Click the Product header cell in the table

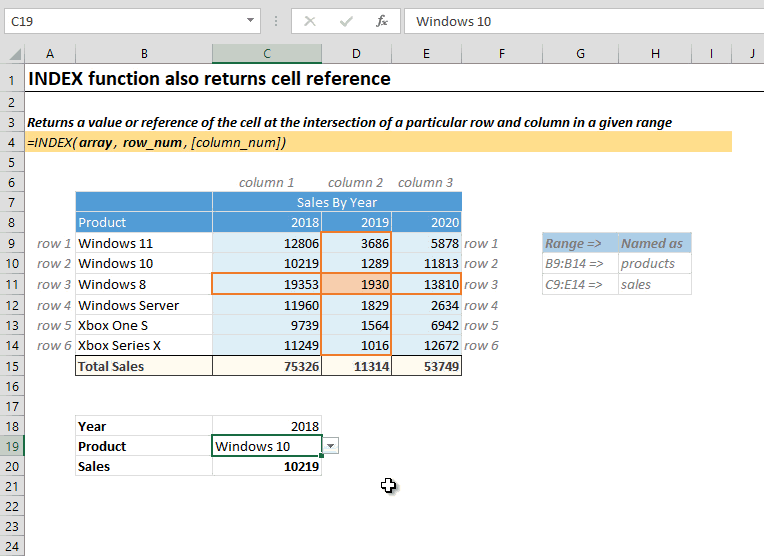click(x=144, y=222)
